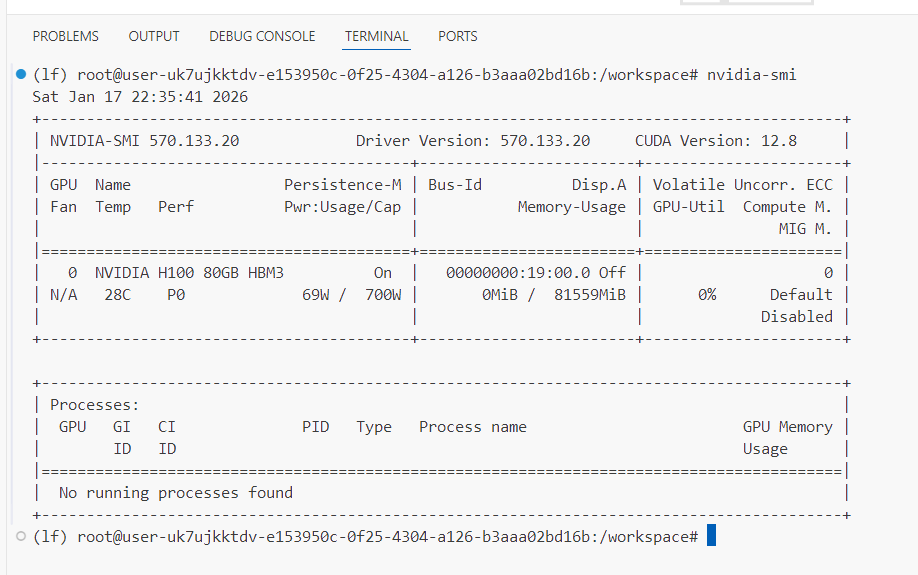The width and height of the screenshot is (918, 575).
Task: Click the last prompt's '/workspace#' text
Action: coord(649,537)
